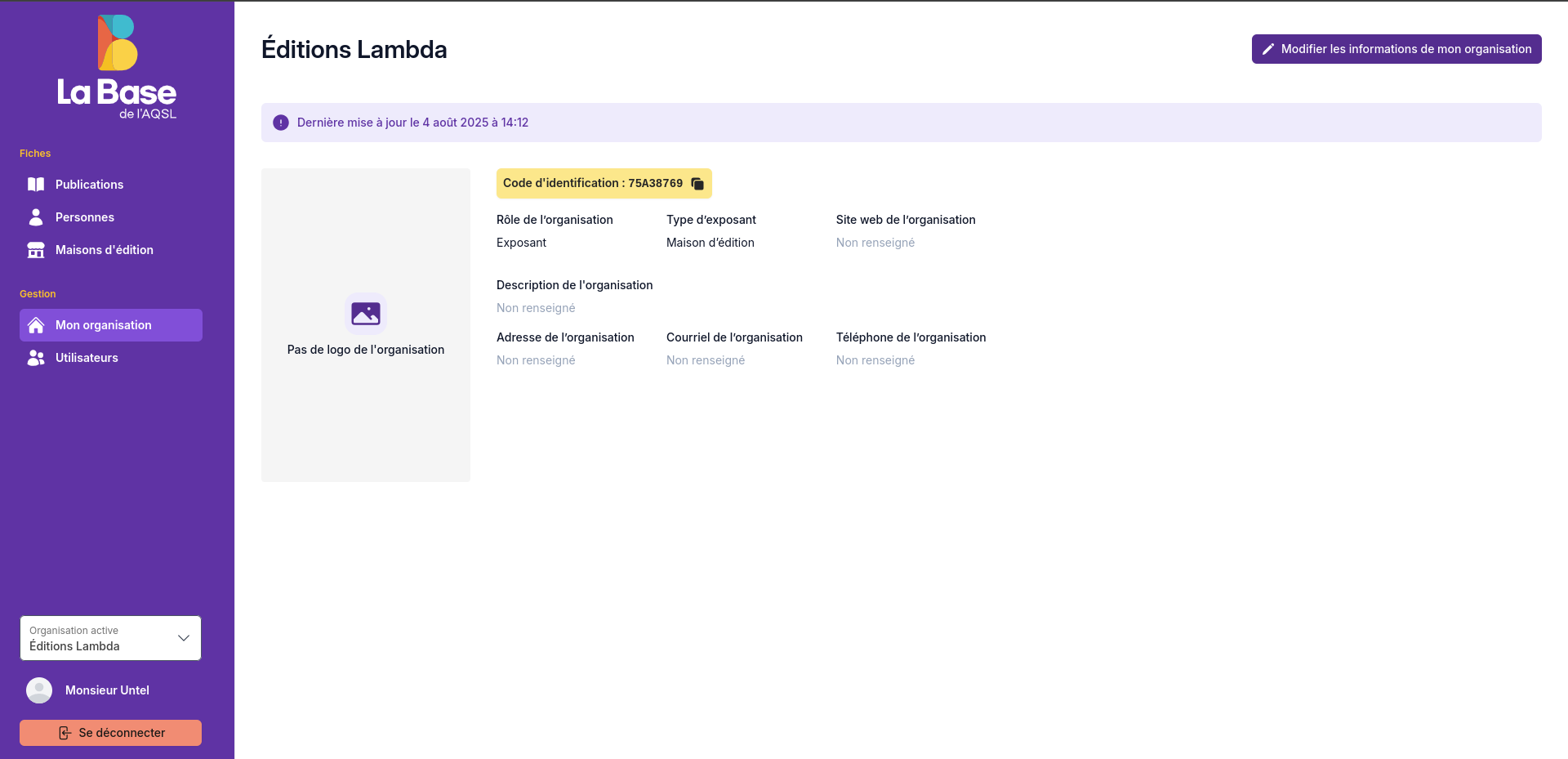Click the Code d'identification yellow badge
The width and height of the screenshot is (1568, 759).
pos(592,184)
